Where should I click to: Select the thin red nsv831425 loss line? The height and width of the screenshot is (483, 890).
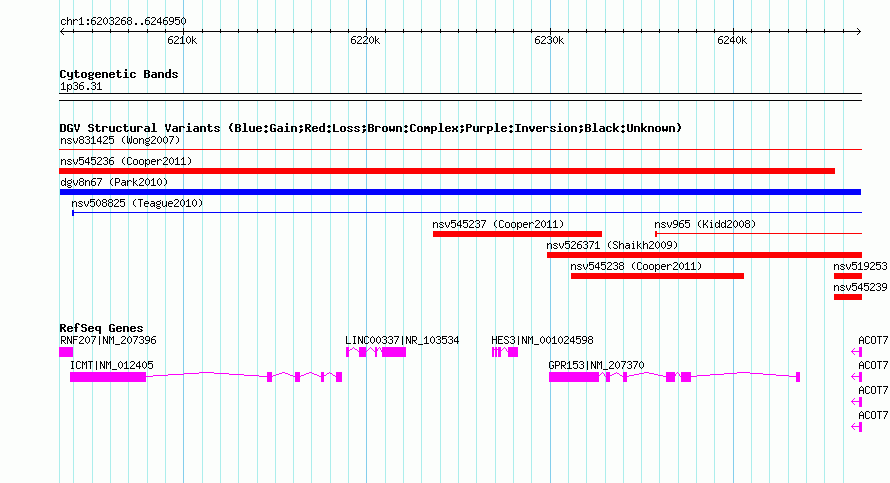460,149
